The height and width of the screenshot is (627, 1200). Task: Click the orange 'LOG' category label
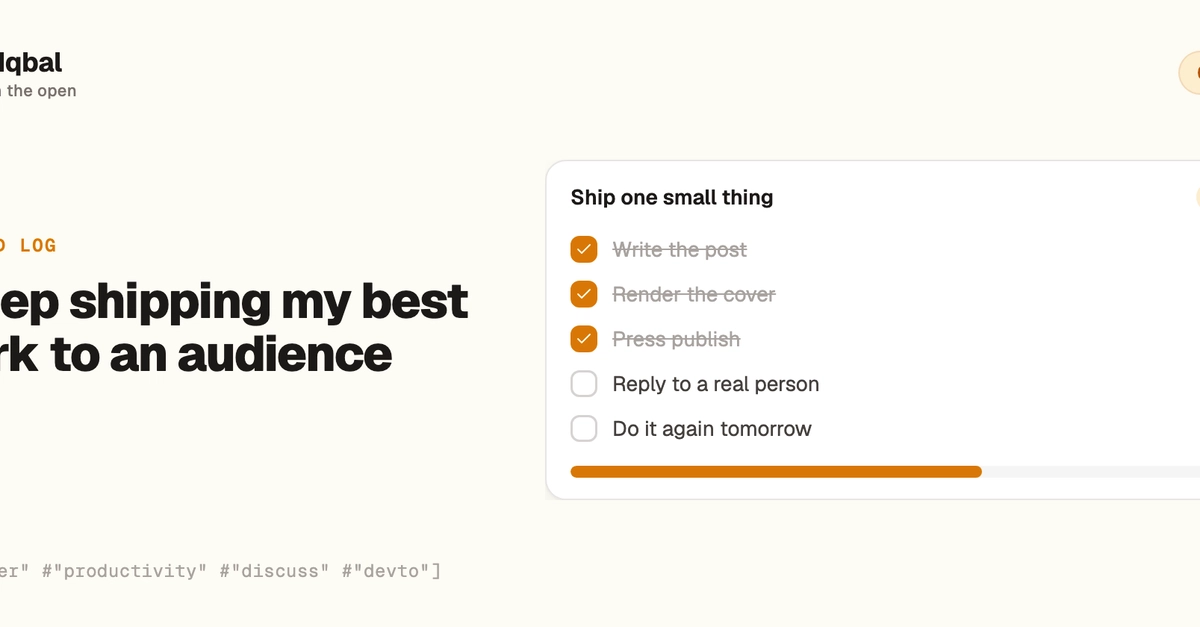[38, 245]
